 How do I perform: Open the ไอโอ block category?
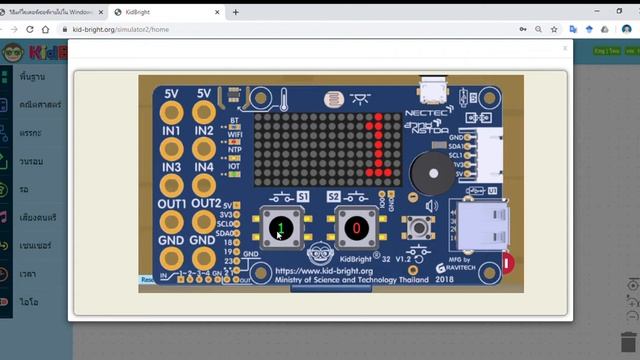[29, 302]
